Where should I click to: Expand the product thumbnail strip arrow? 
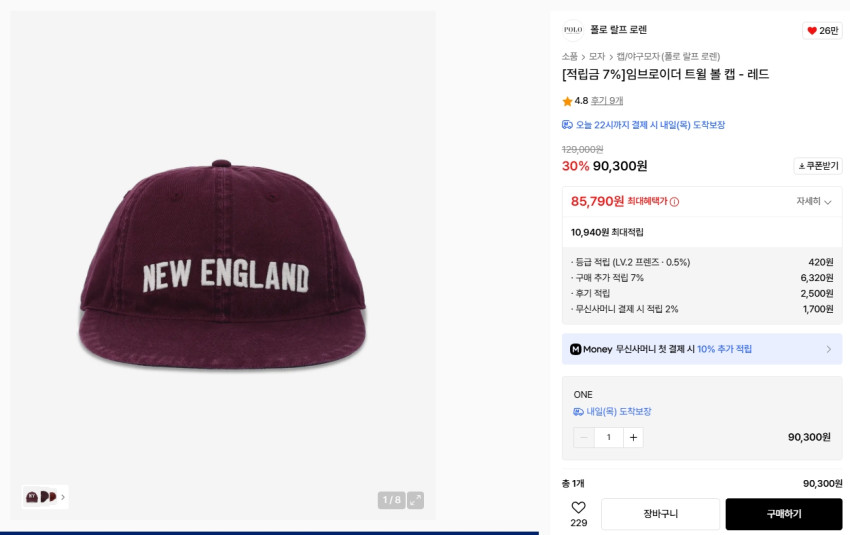63,497
